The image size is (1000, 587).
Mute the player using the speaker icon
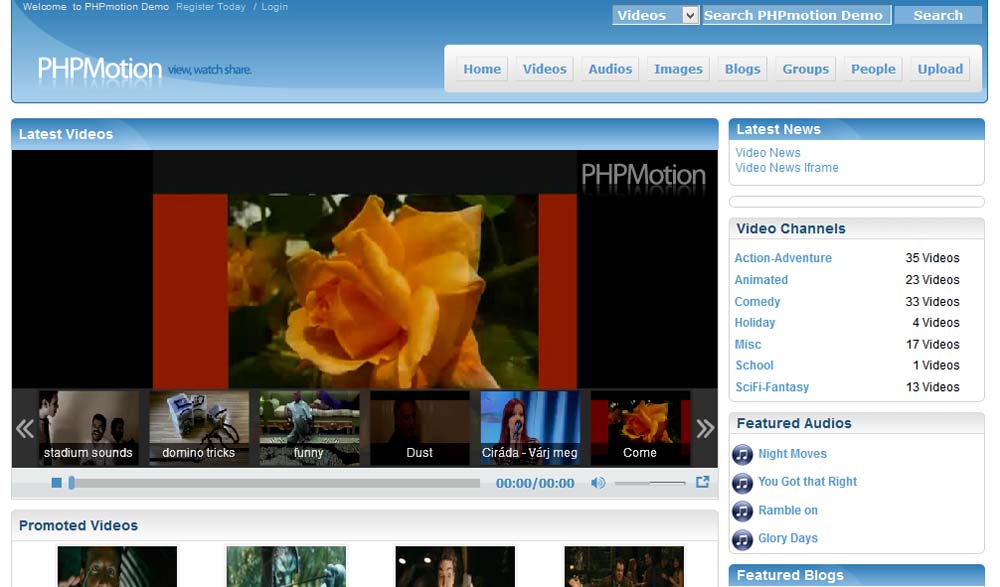pos(598,483)
